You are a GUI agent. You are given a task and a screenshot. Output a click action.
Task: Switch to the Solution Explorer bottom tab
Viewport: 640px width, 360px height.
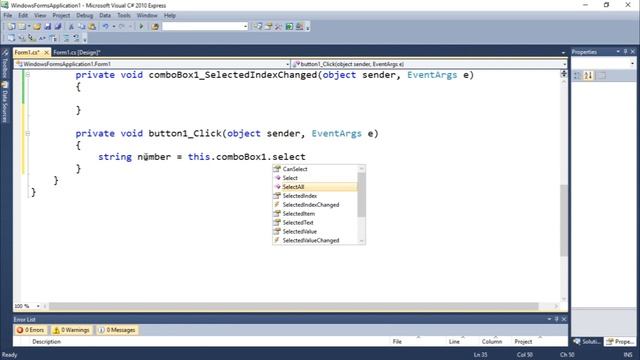click(x=587, y=342)
